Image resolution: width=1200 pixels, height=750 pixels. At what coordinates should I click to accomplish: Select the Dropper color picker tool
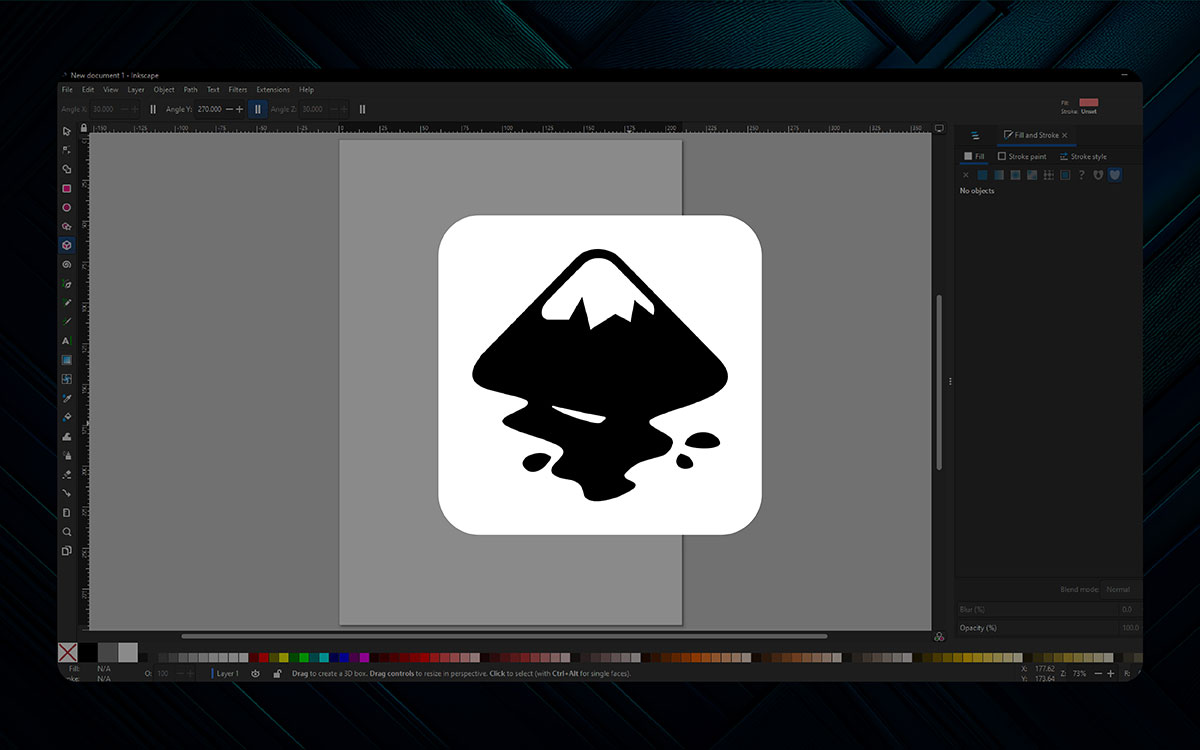(x=67, y=398)
